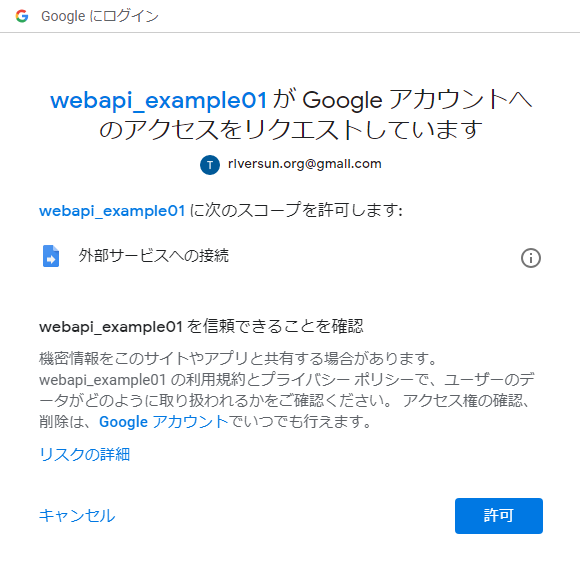Open the リスクの詳細 link
The width and height of the screenshot is (580, 568).
coord(84,454)
